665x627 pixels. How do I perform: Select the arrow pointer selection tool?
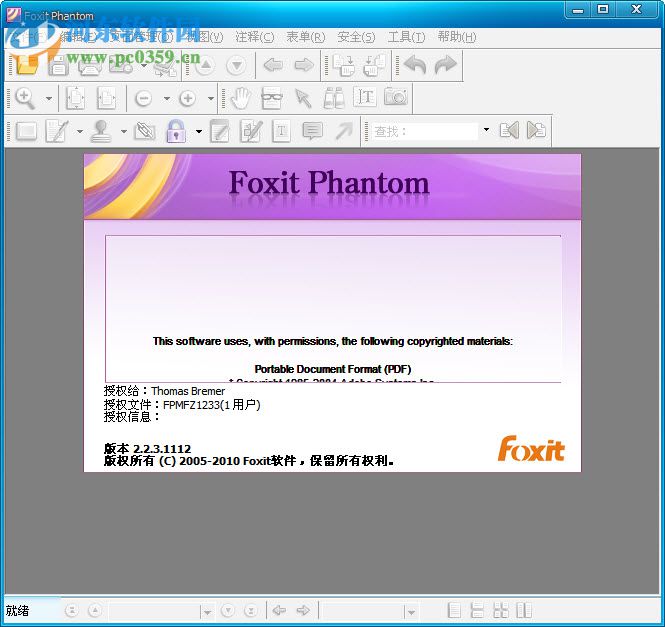click(303, 98)
